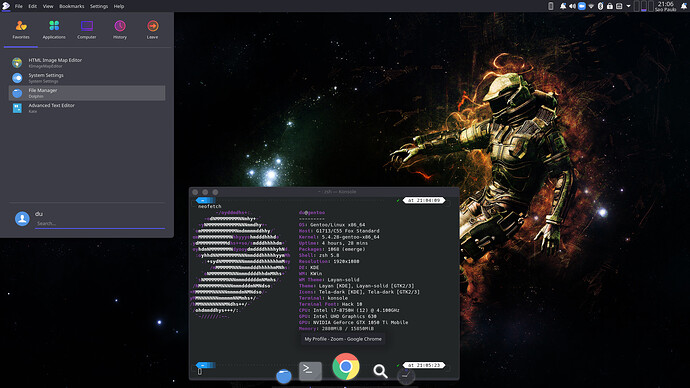This screenshot has width=690, height=388.
Task: Open the Leave tab
Action: [x=152, y=29]
